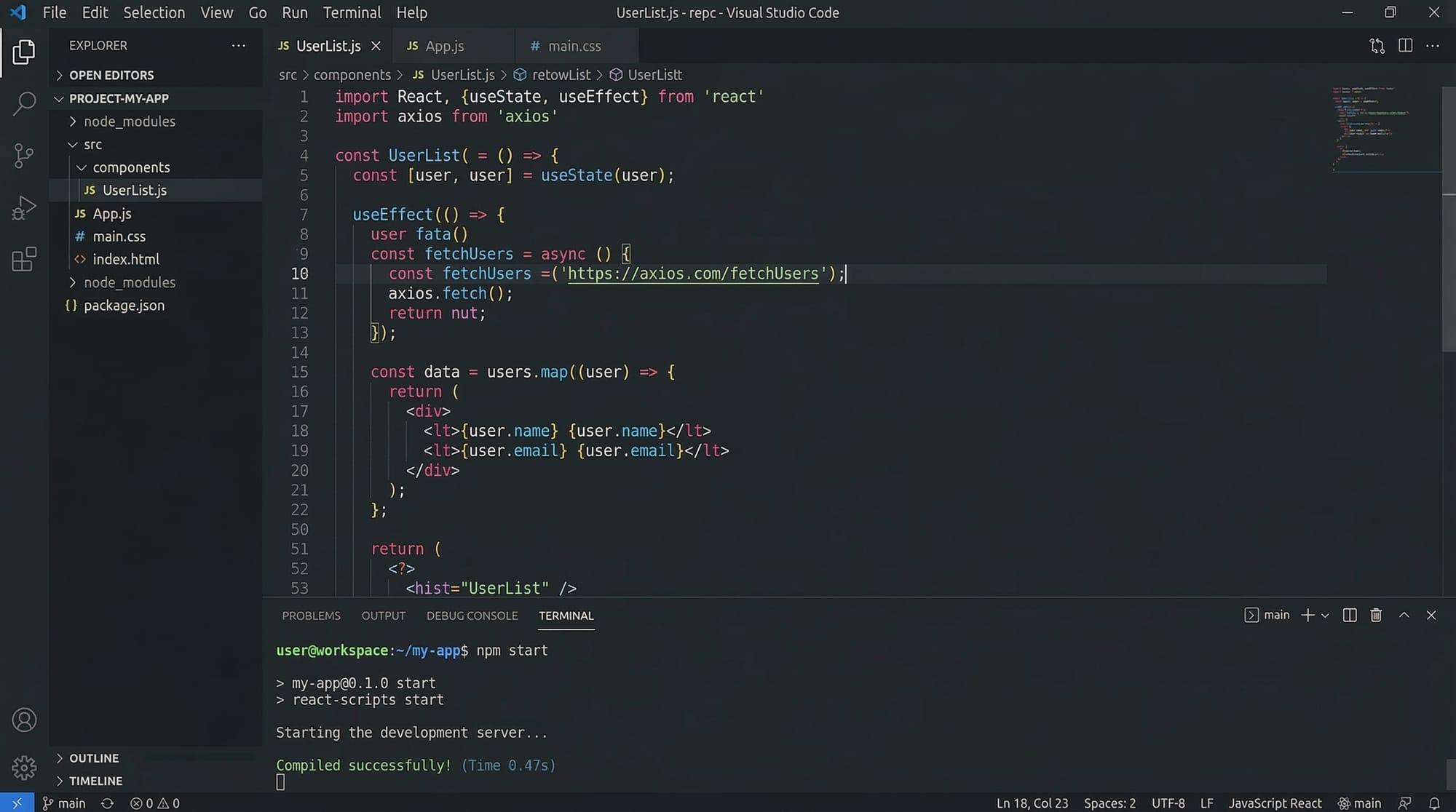Collapse the components folder

point(130,167)
